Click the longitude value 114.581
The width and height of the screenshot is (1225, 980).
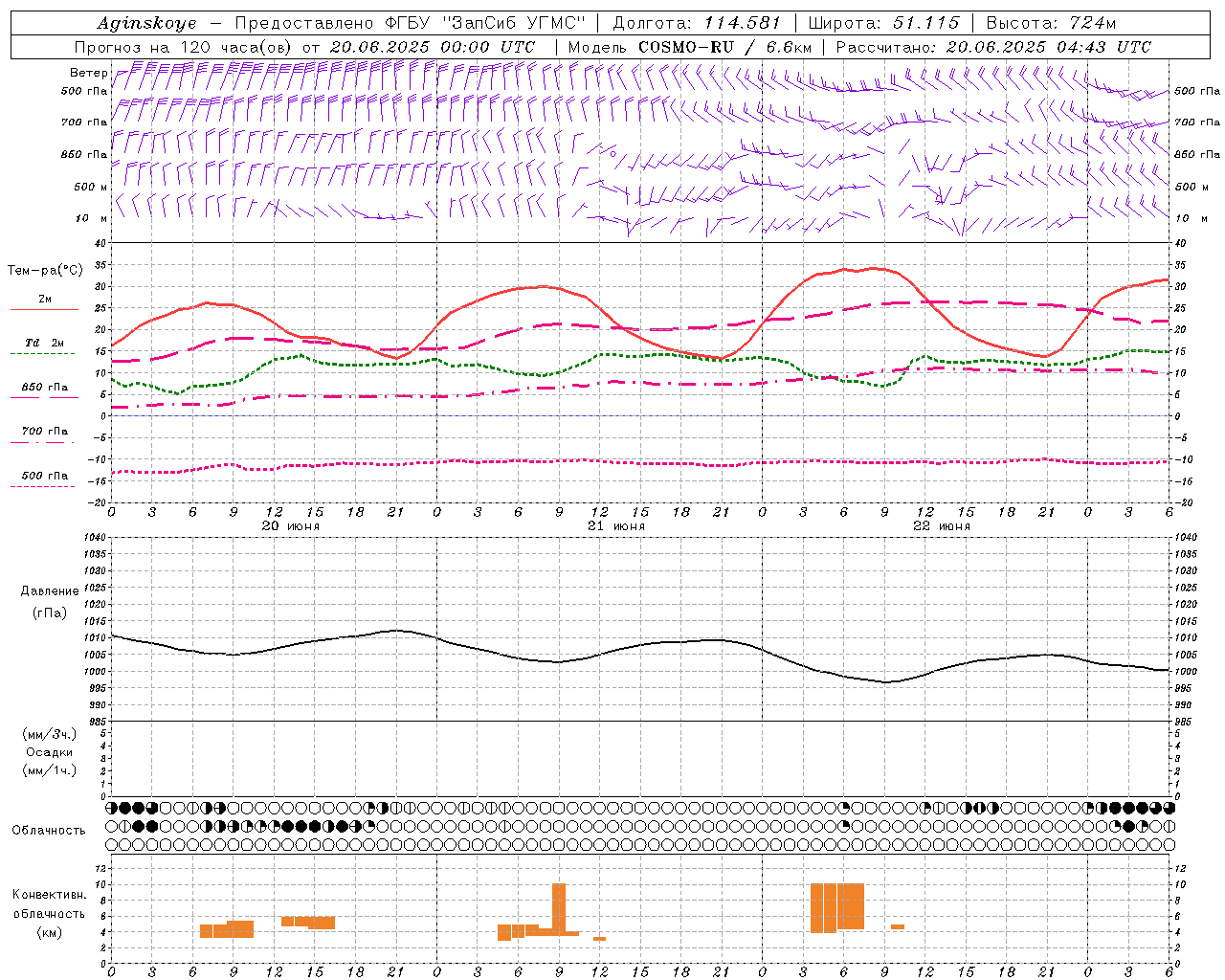click(743, 23)
